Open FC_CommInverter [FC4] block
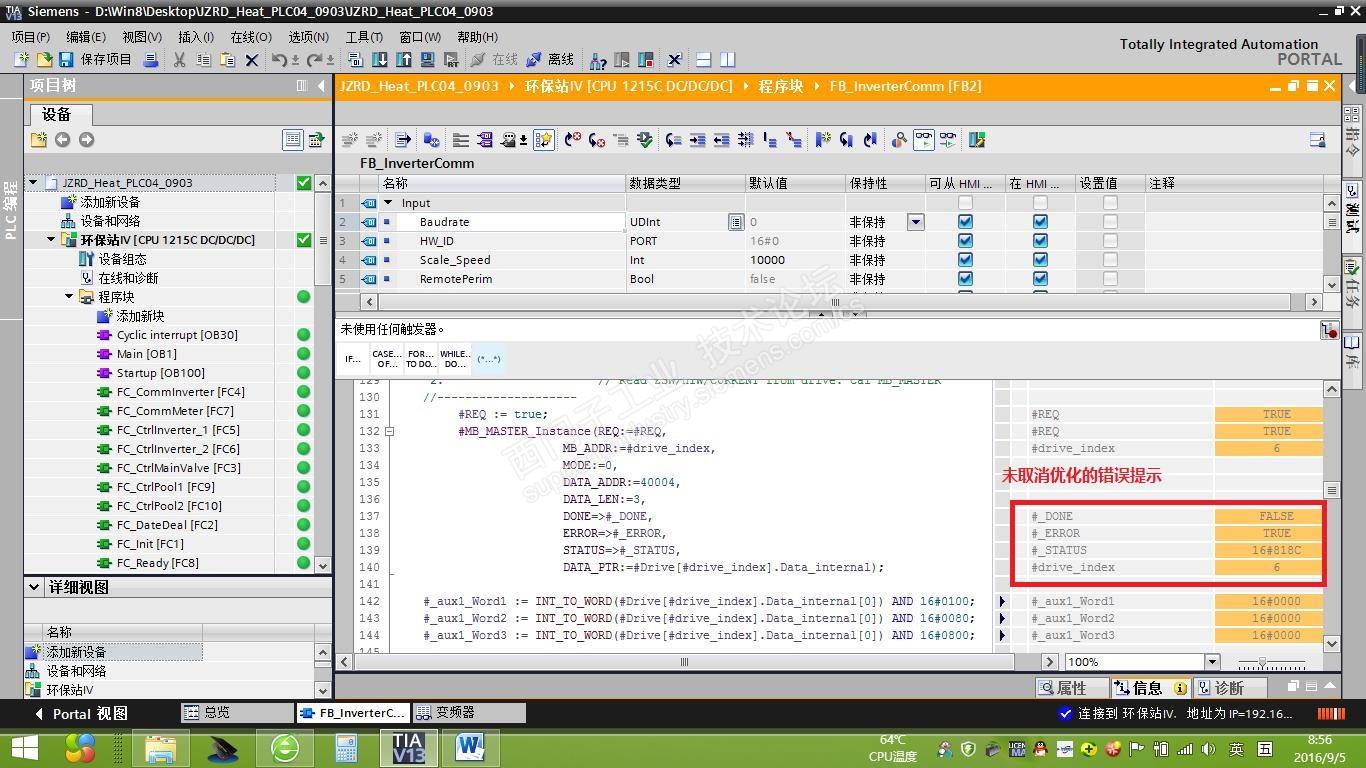Viewport: 1366px width, 768px height. [180, 392]
